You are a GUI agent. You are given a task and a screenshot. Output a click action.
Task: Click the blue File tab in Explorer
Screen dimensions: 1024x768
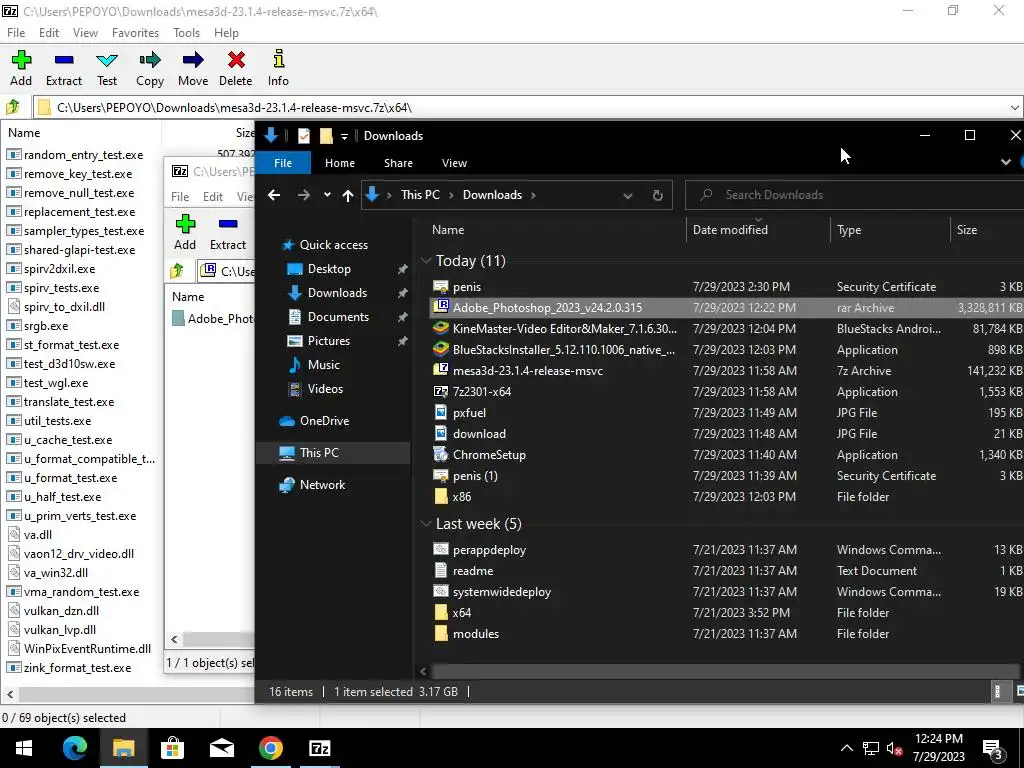coord(283,163)
